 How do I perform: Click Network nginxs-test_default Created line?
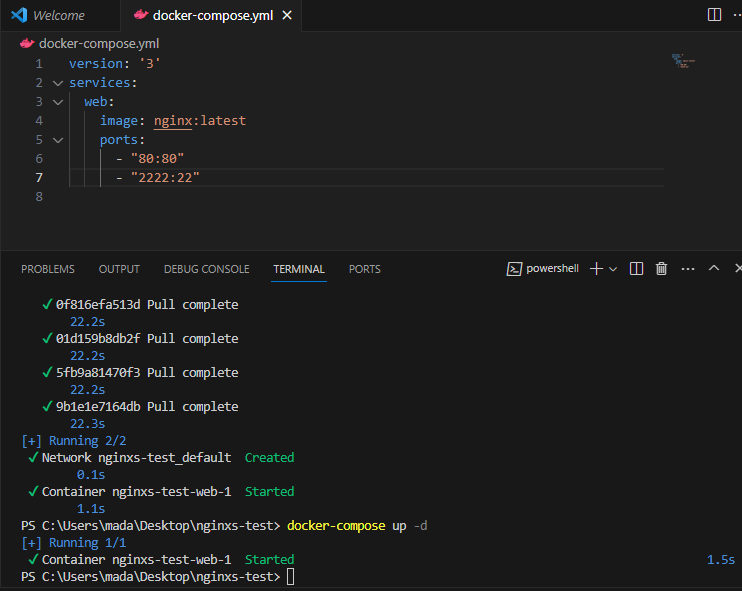coord(161,458)
